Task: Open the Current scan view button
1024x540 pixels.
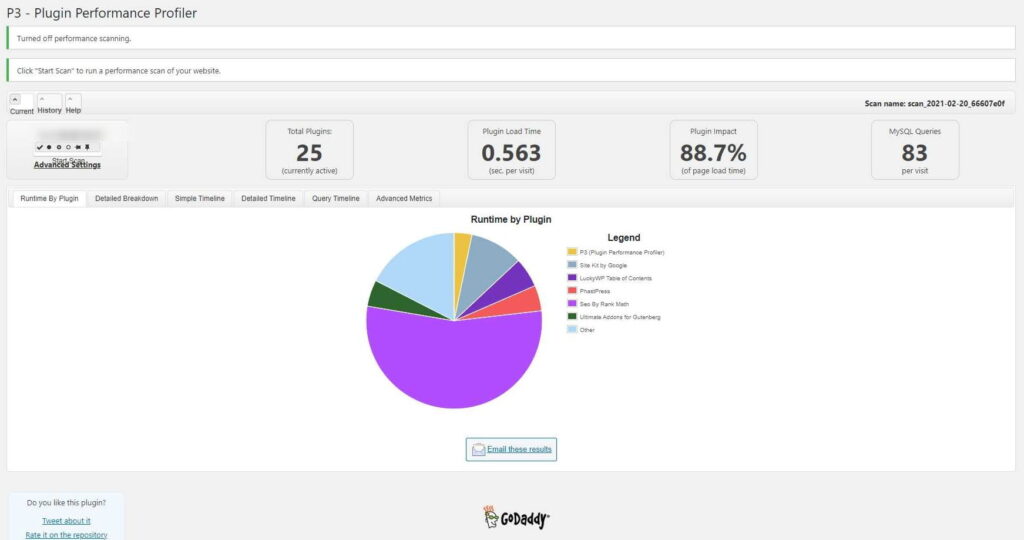Action: coord(21,104)
